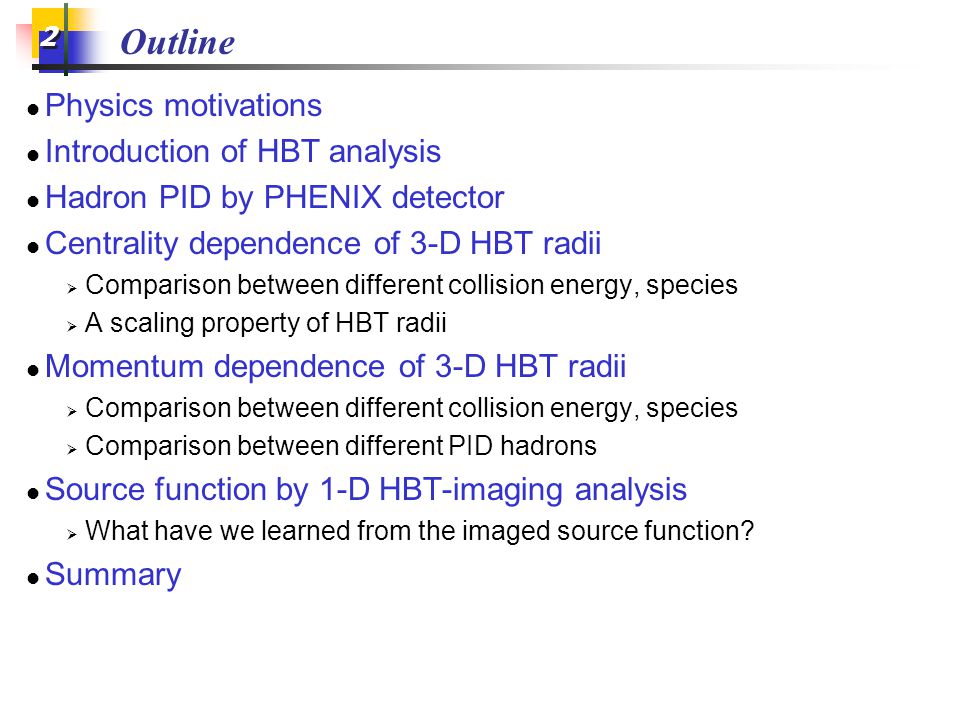Jump to the Summary link

coord(113,576)
